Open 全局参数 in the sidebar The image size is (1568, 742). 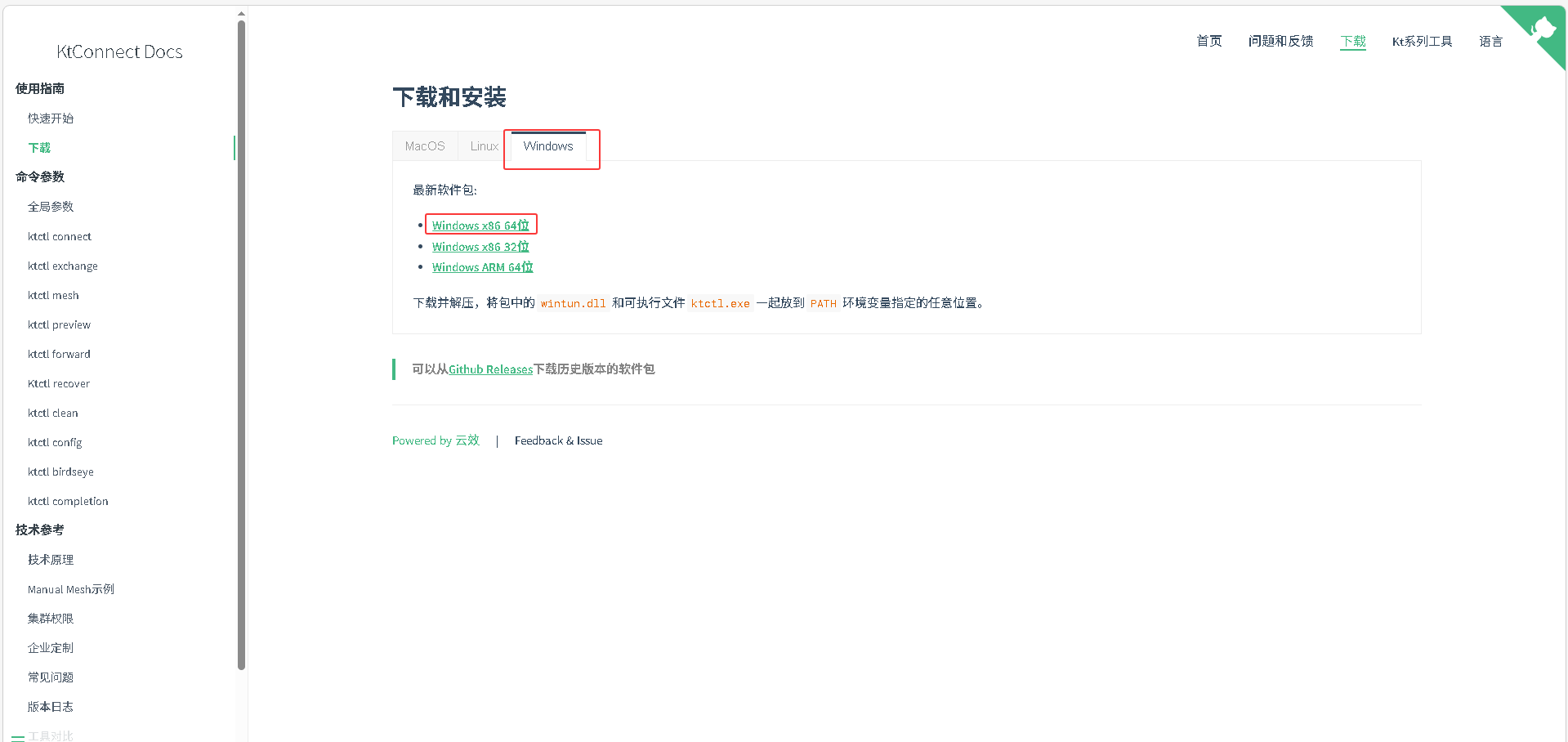point(51,207)
